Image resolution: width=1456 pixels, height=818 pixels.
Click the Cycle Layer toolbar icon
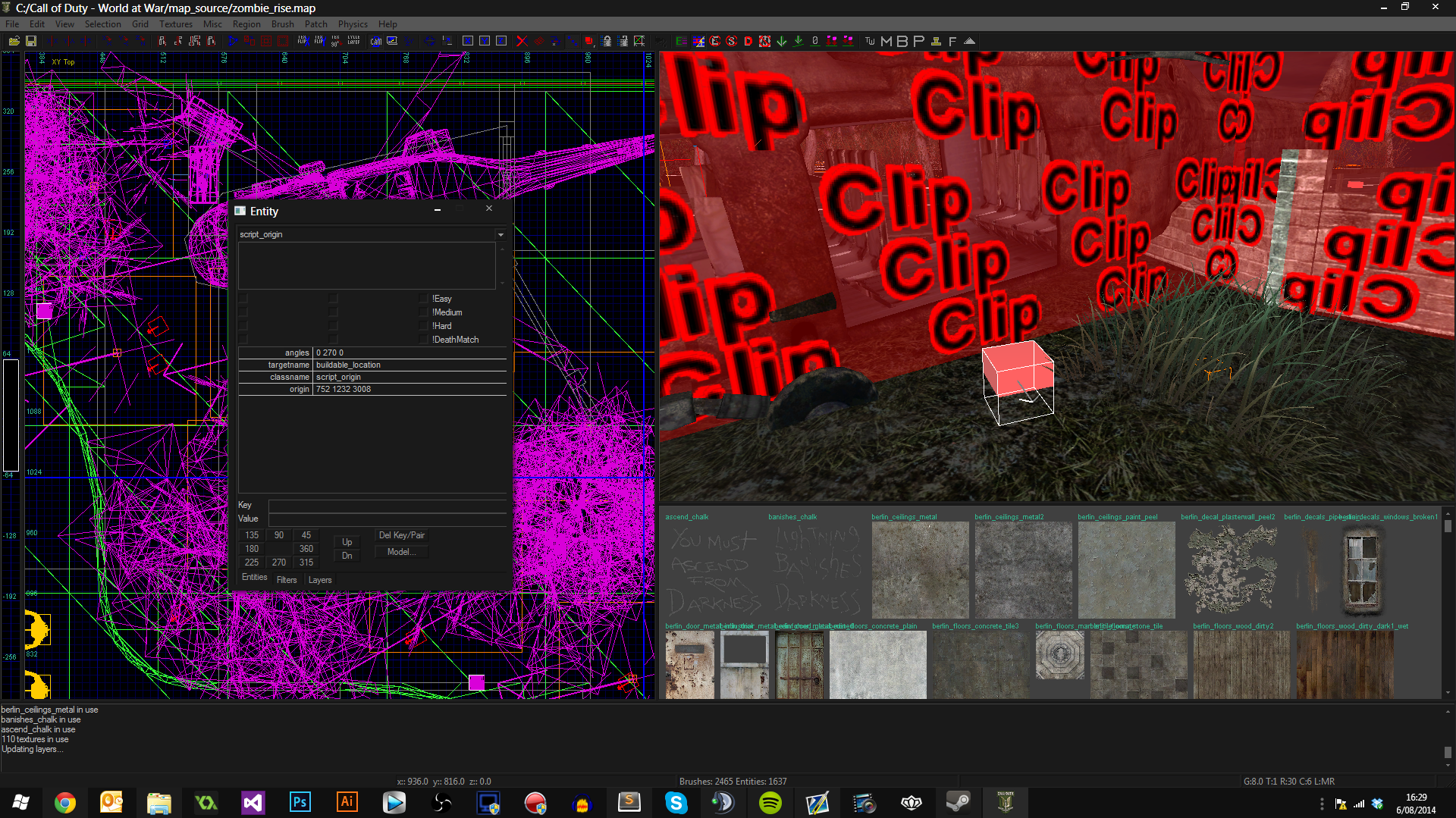pyautogui.click(x=353, y=41)
